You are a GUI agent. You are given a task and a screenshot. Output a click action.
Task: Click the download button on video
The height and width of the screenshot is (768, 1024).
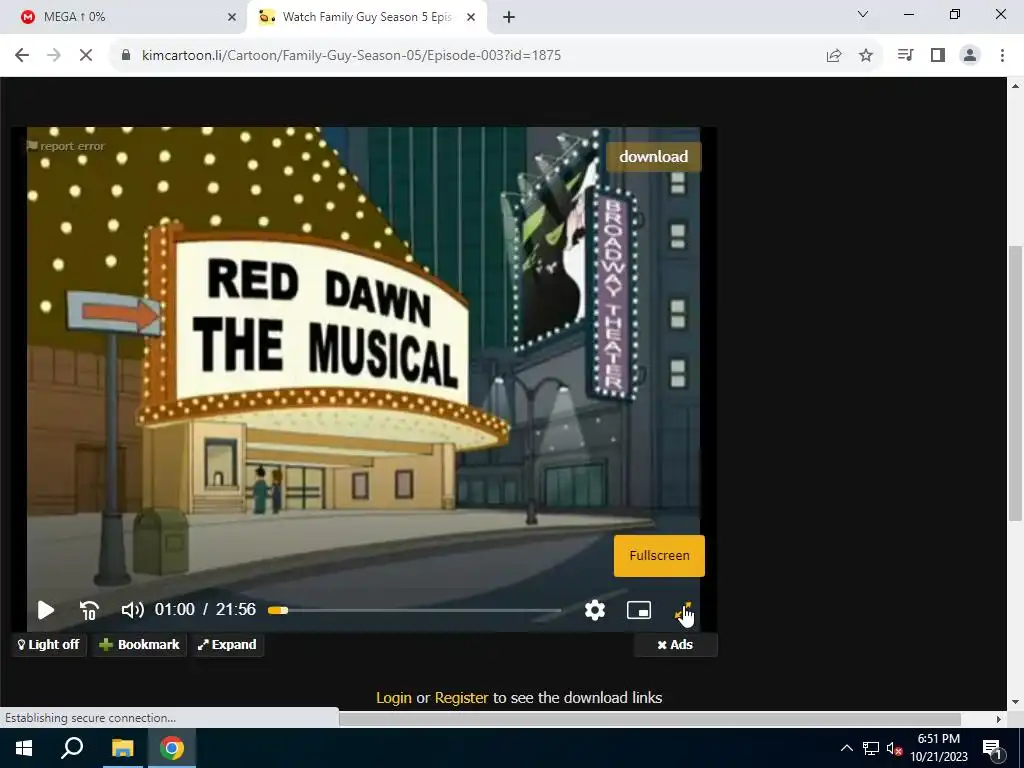[653, 157]
